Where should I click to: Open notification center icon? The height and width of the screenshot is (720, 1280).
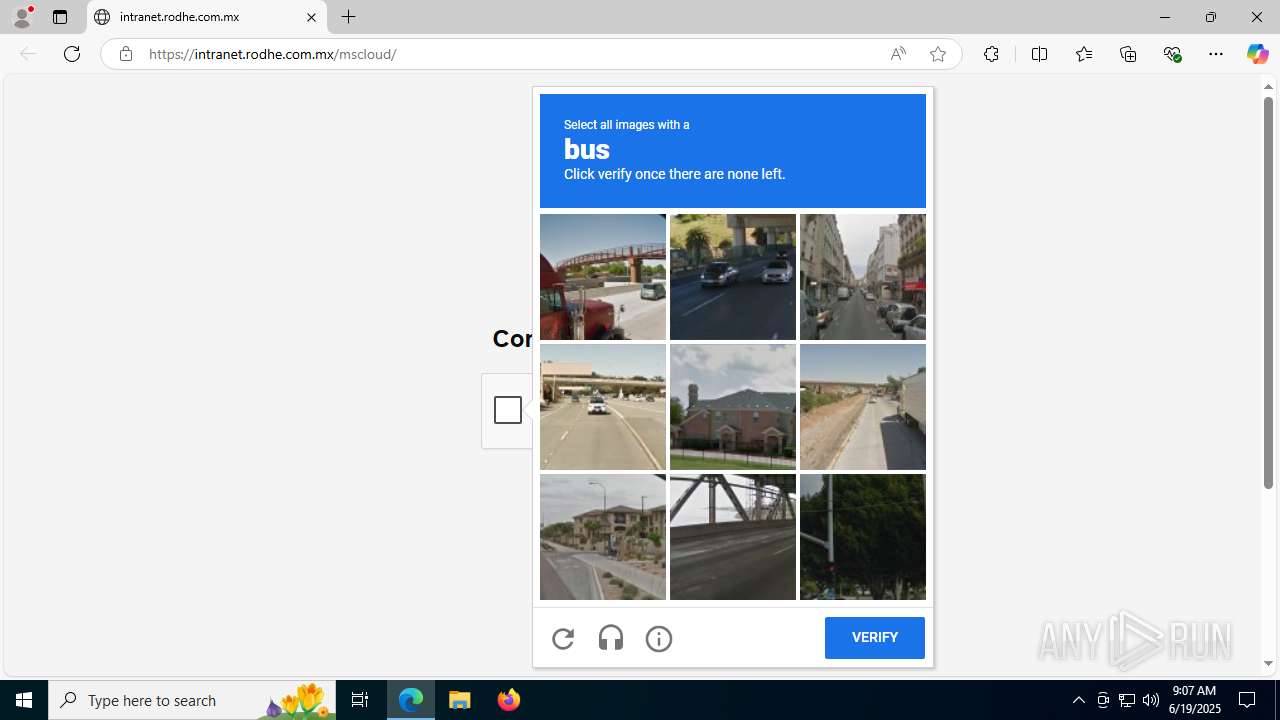[x=1248, y=700]
